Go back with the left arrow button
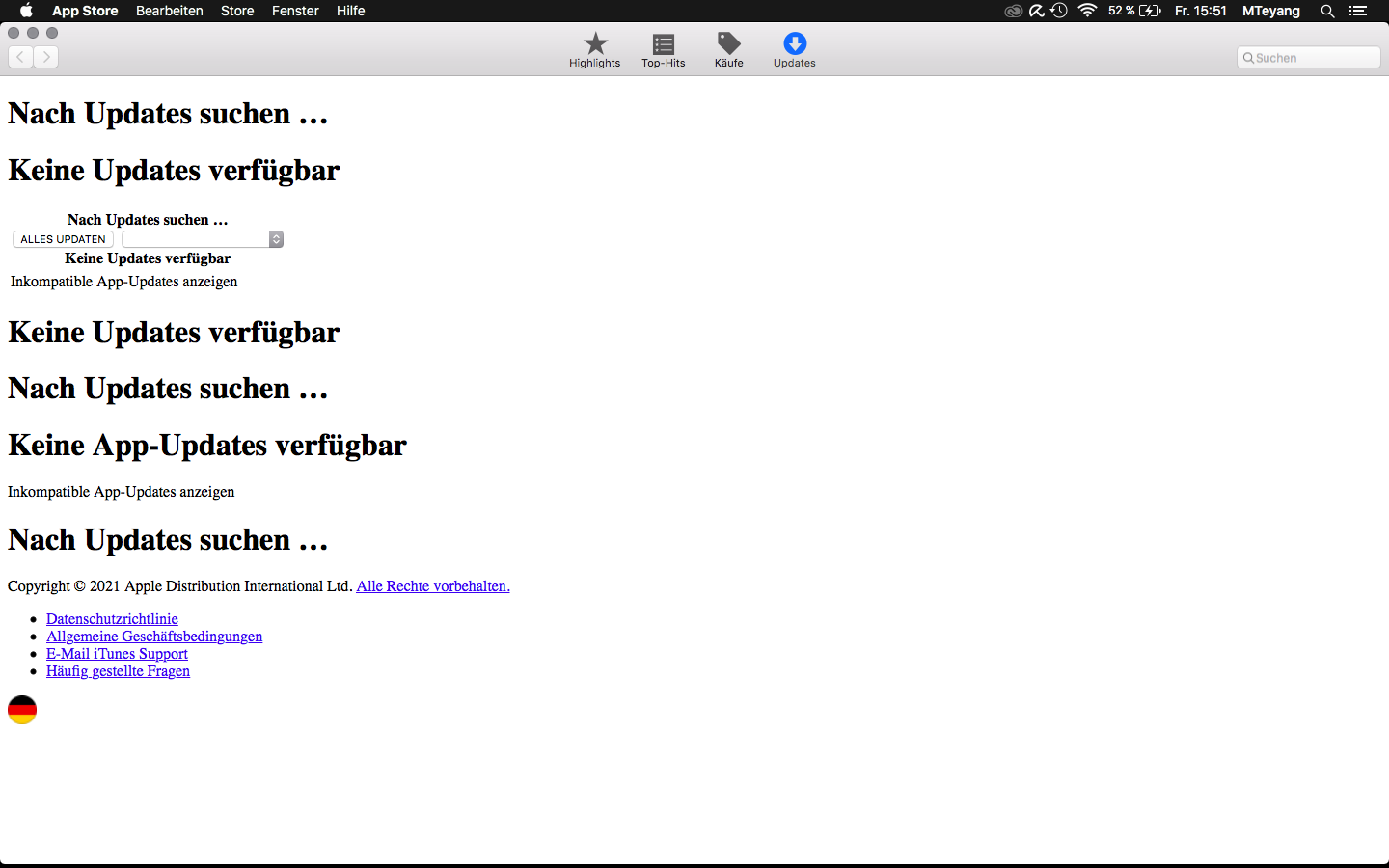This screenshot has height=868, width=1389. coord(20,57)
